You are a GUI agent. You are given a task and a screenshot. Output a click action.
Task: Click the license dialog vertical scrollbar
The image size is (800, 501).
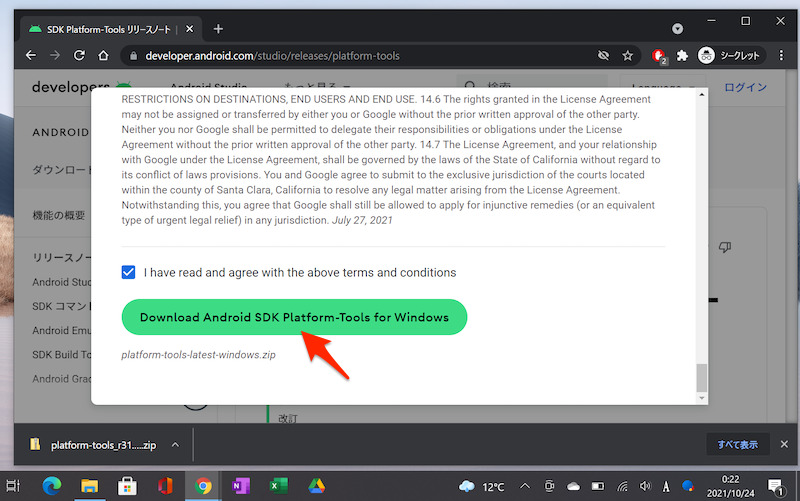(x=701, y=378)
